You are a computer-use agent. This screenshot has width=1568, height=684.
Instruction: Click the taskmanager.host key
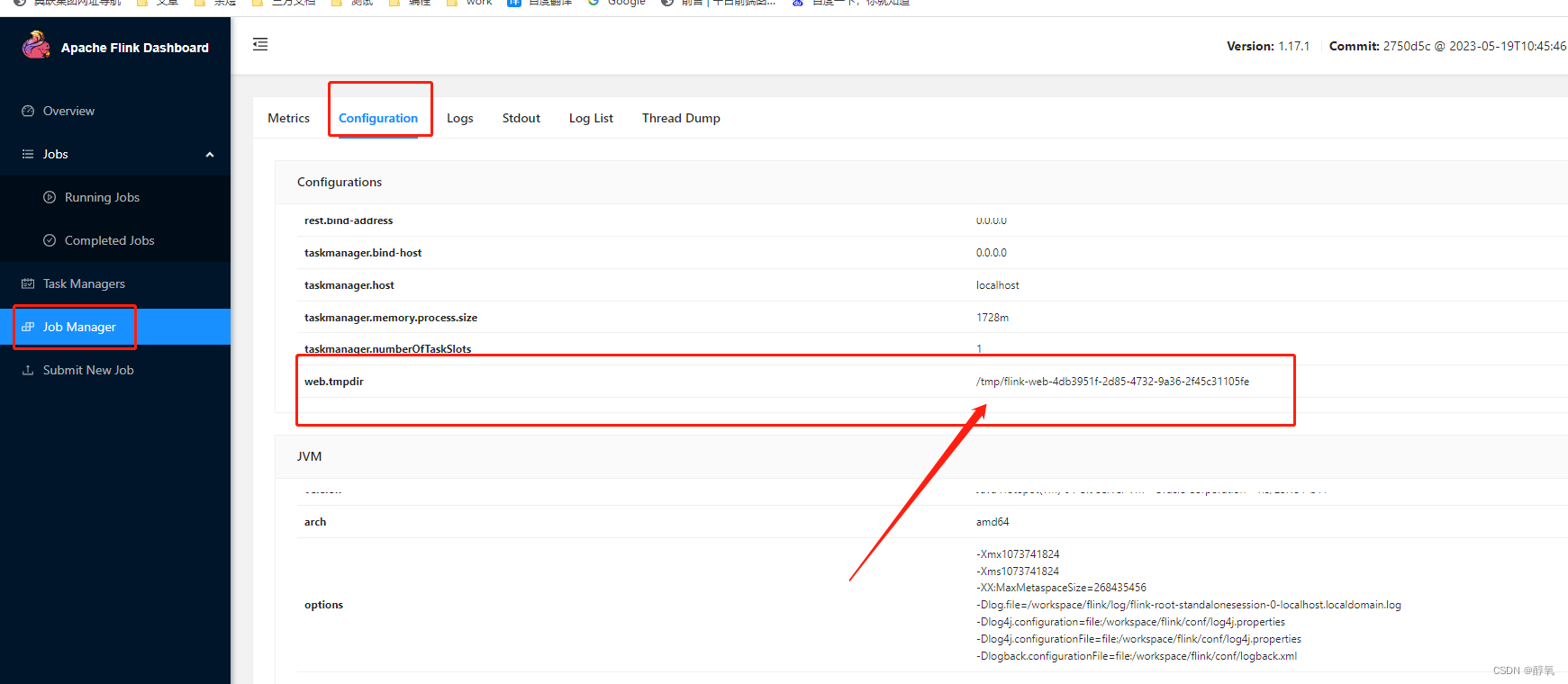349,285
